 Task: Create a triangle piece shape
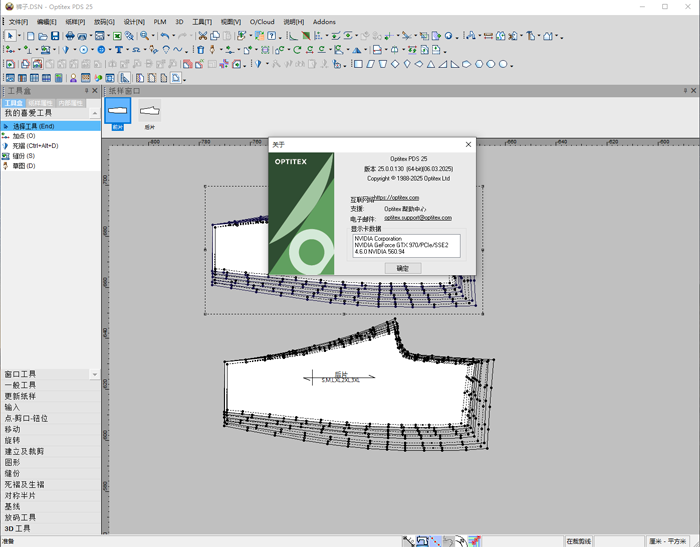(x=431, y=64)
